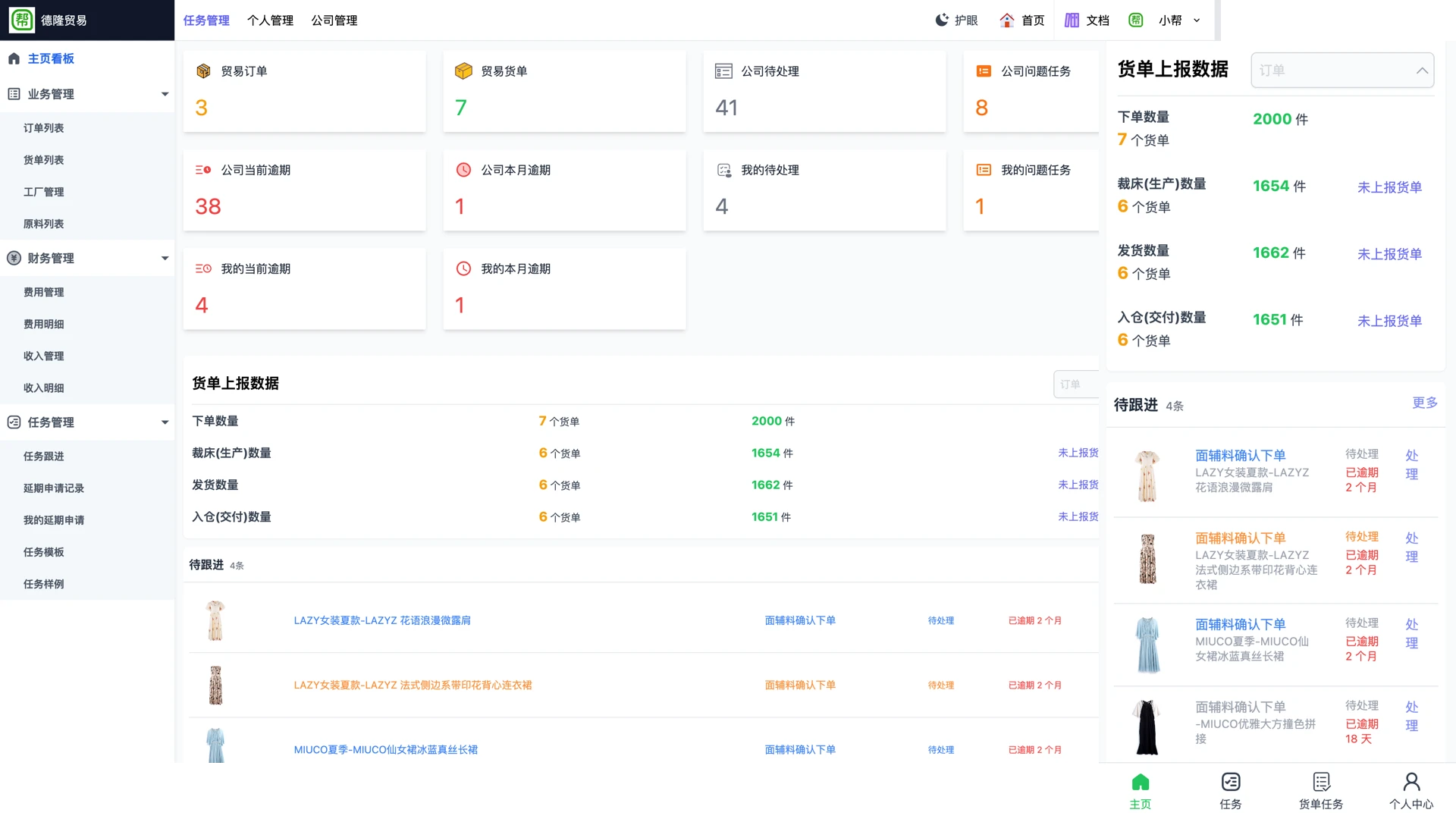Click 未上报货单 link beside 裁床(生产)数量
Screen dimensions: 1456x819
1389,187
